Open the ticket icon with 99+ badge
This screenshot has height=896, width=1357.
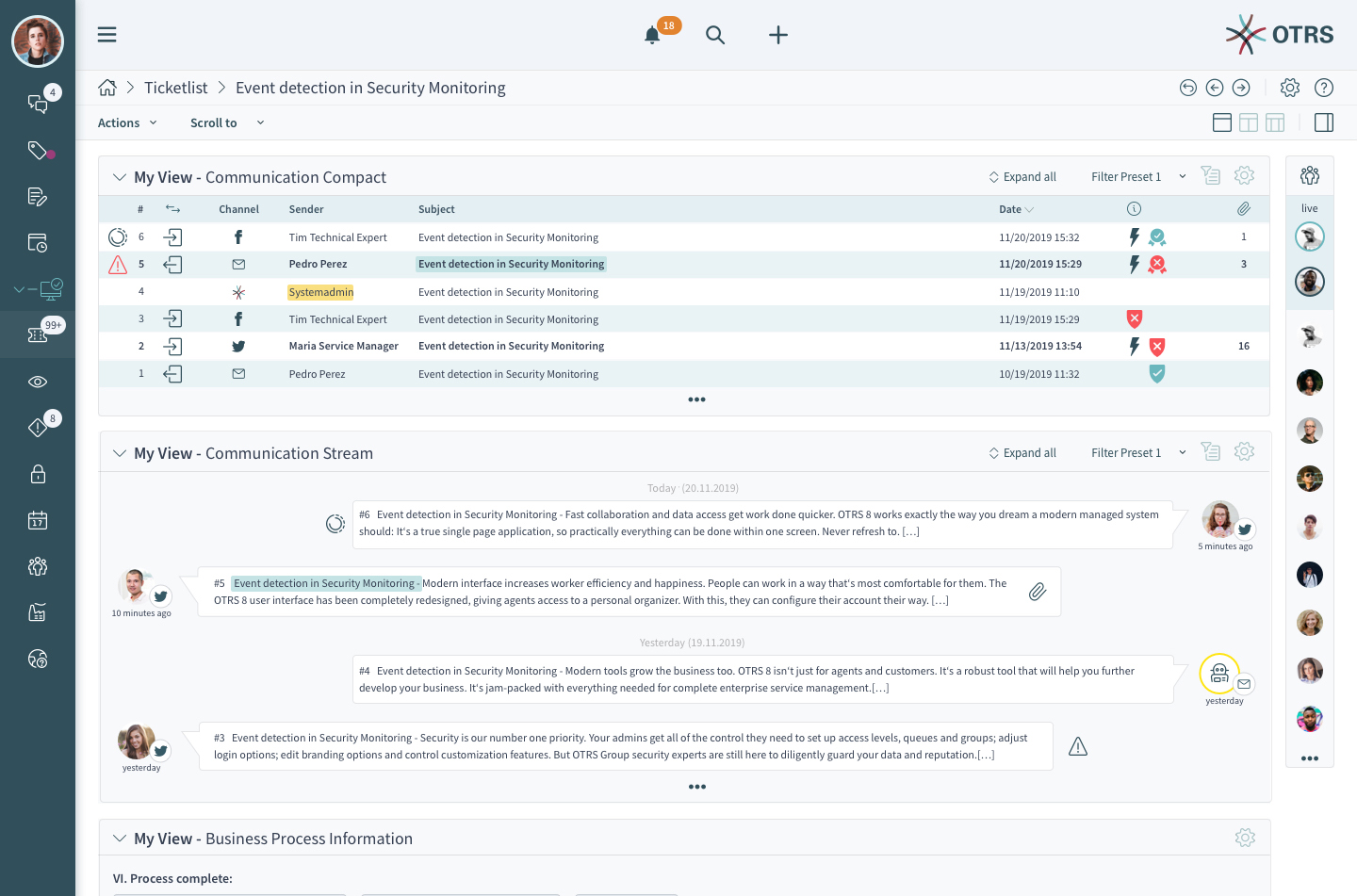tap(38, 334)
